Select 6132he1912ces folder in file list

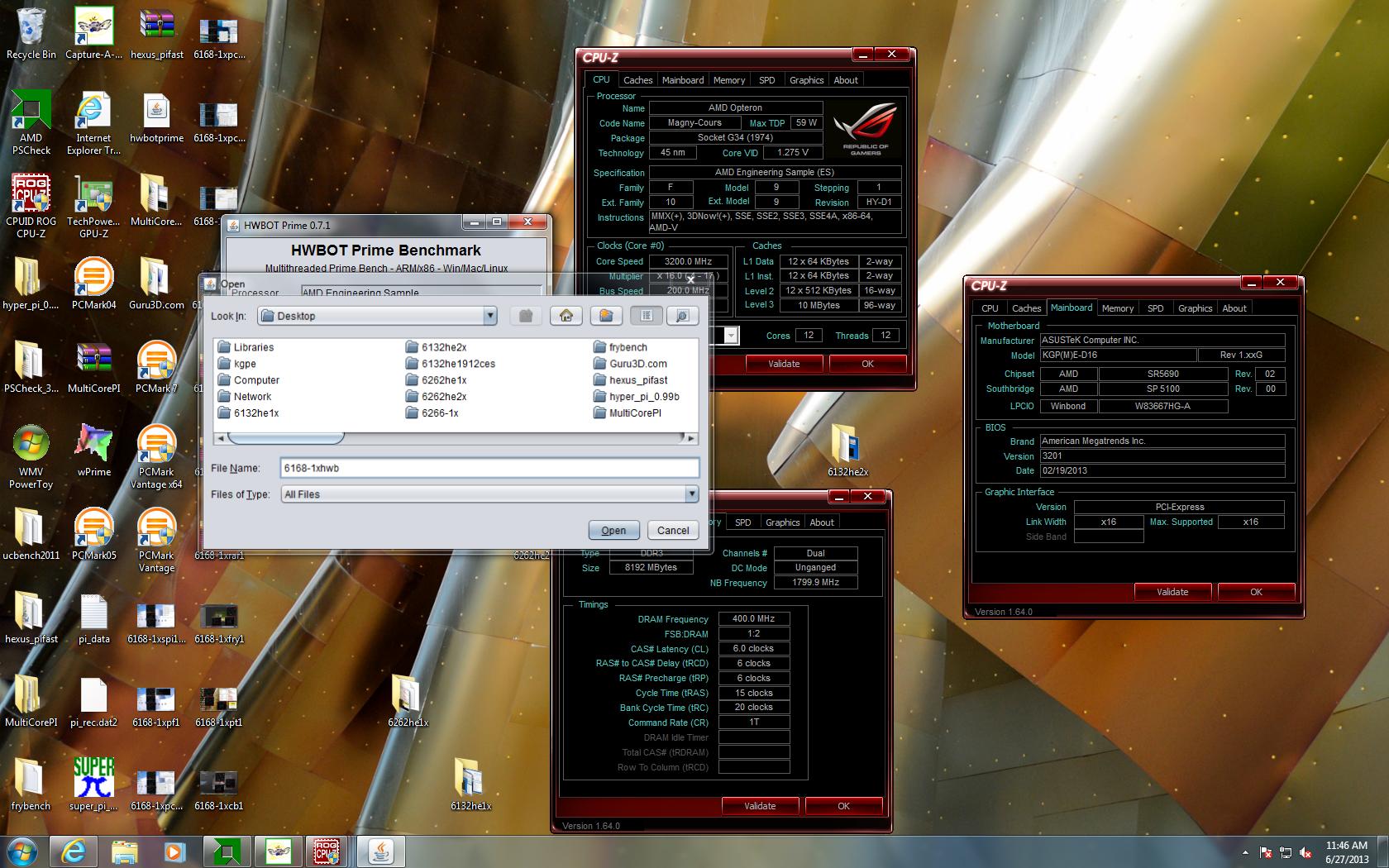(x=451, y=364)
